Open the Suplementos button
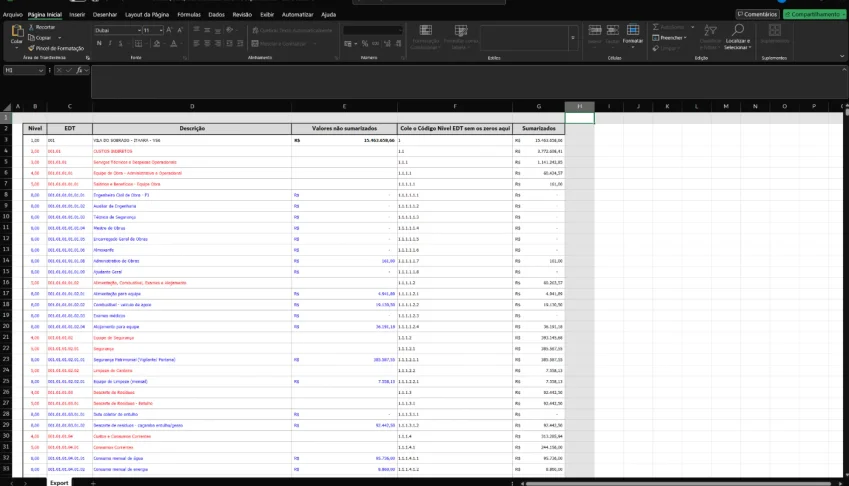This screenshot has width=849, height=486. tap(774, 34)
